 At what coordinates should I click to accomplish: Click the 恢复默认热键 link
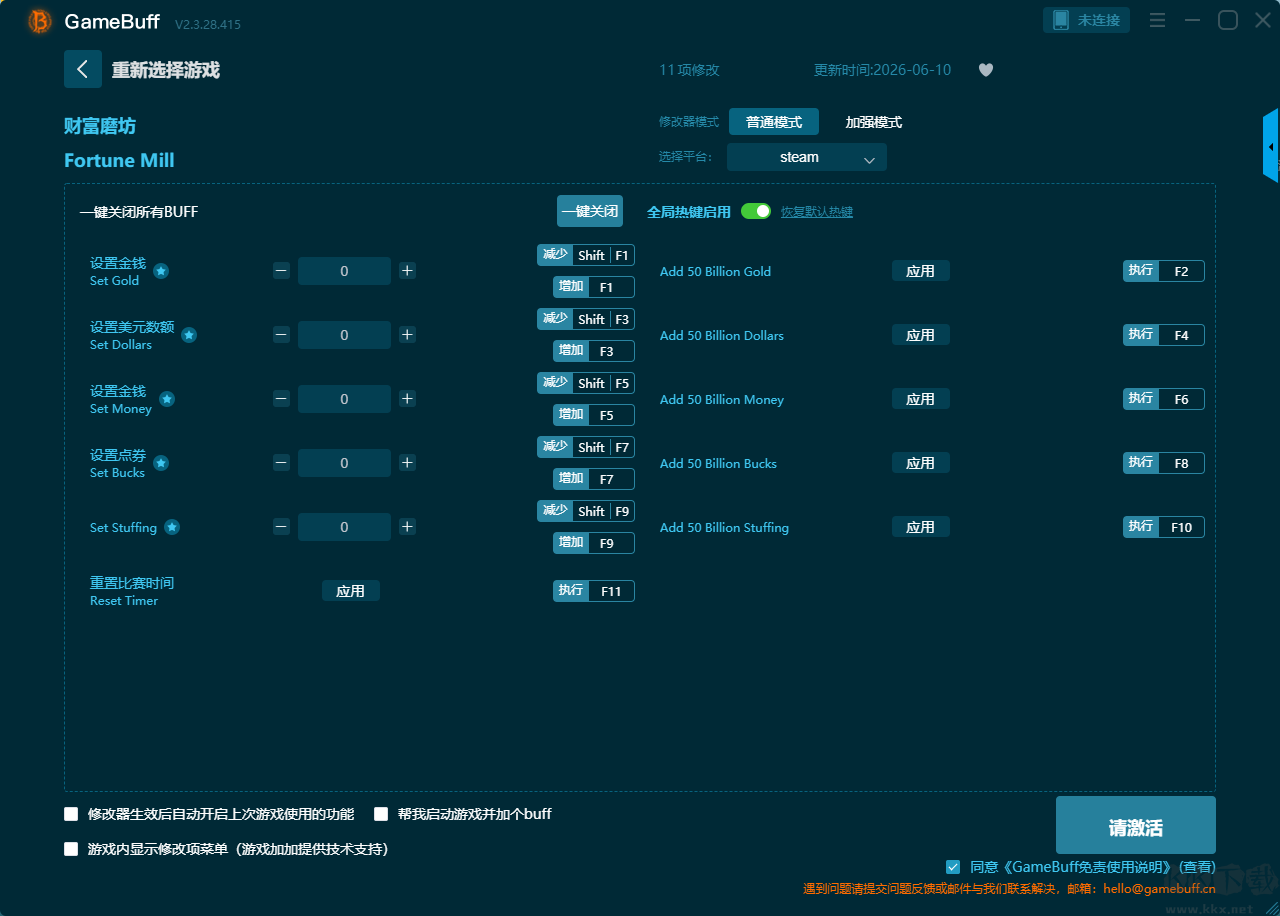pos(817,212)
